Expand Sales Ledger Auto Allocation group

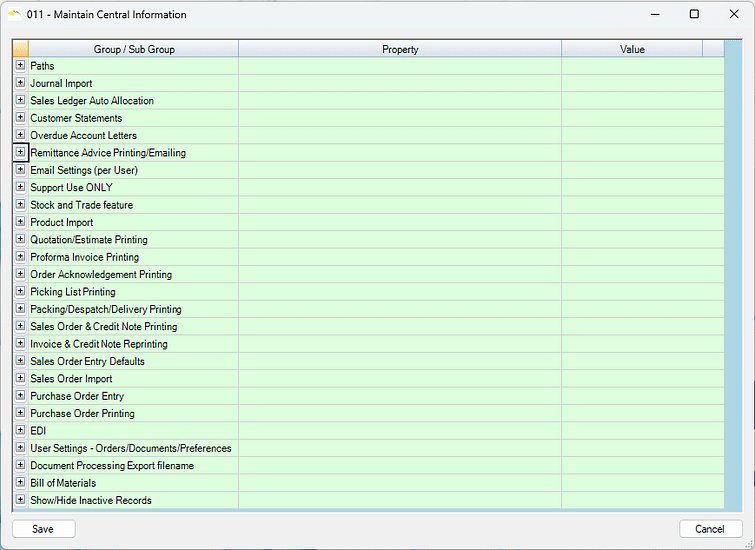[x=20, y=101]
